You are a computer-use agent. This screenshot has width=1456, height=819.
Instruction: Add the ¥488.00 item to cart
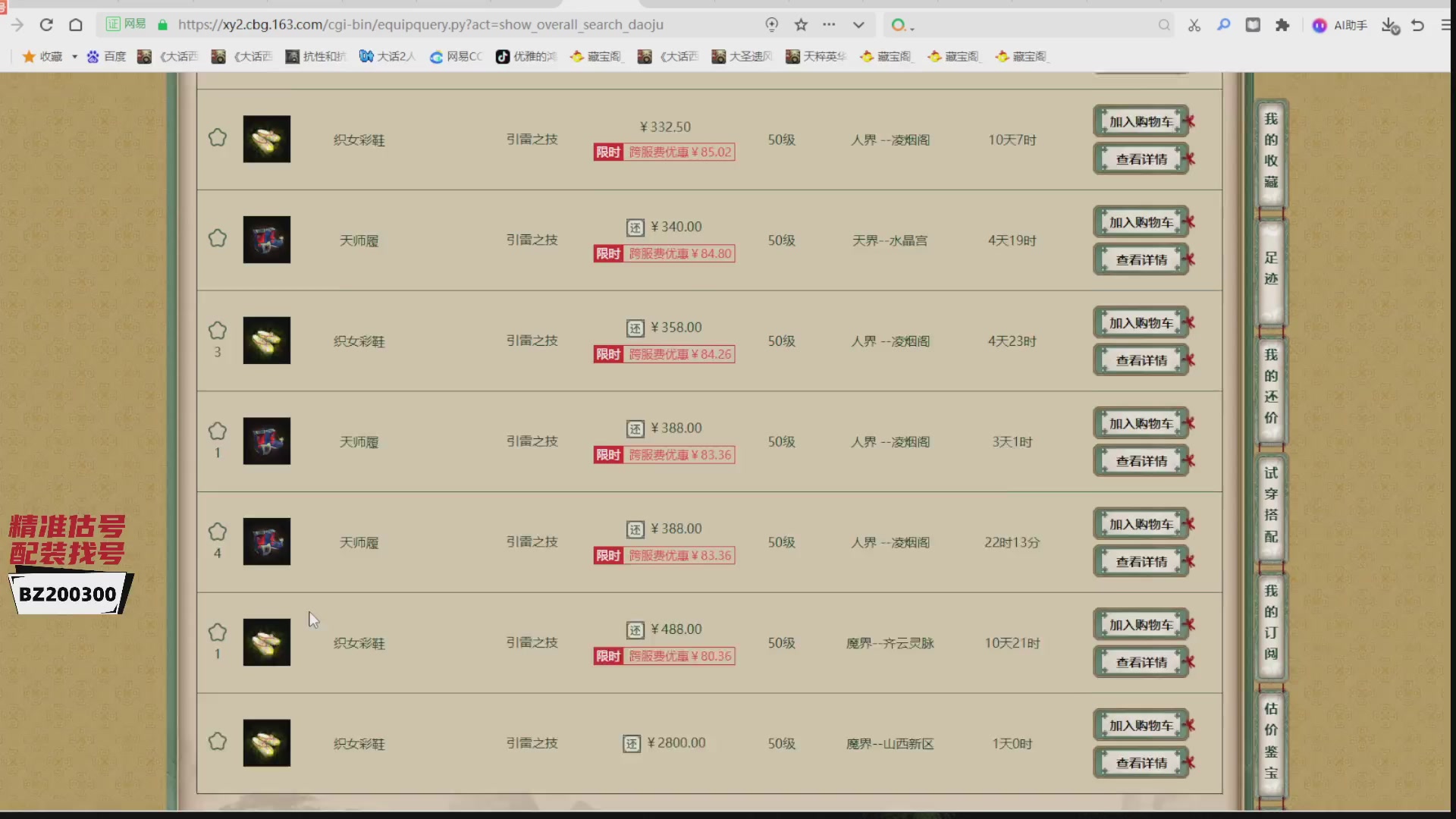point(1141,625)
